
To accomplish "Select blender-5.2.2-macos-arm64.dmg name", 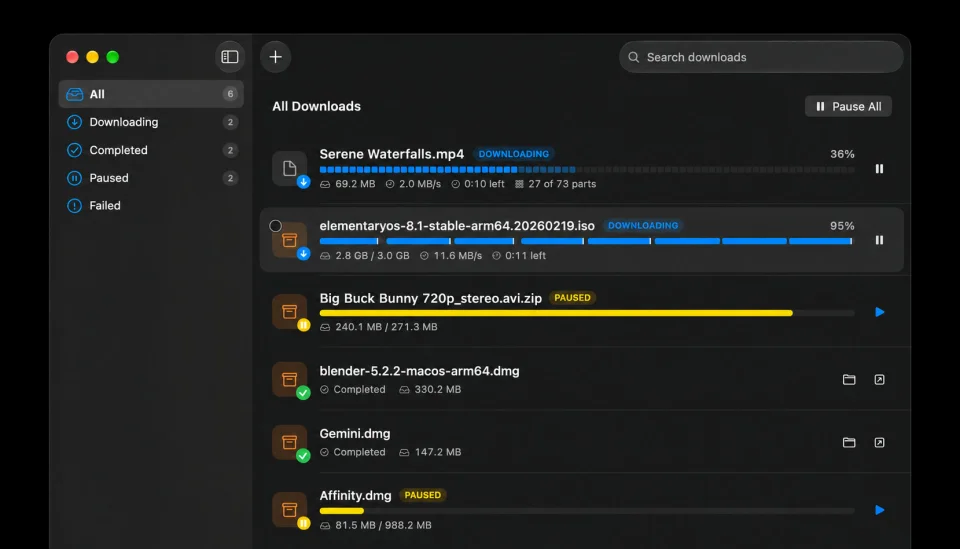I will coord(419,371).
